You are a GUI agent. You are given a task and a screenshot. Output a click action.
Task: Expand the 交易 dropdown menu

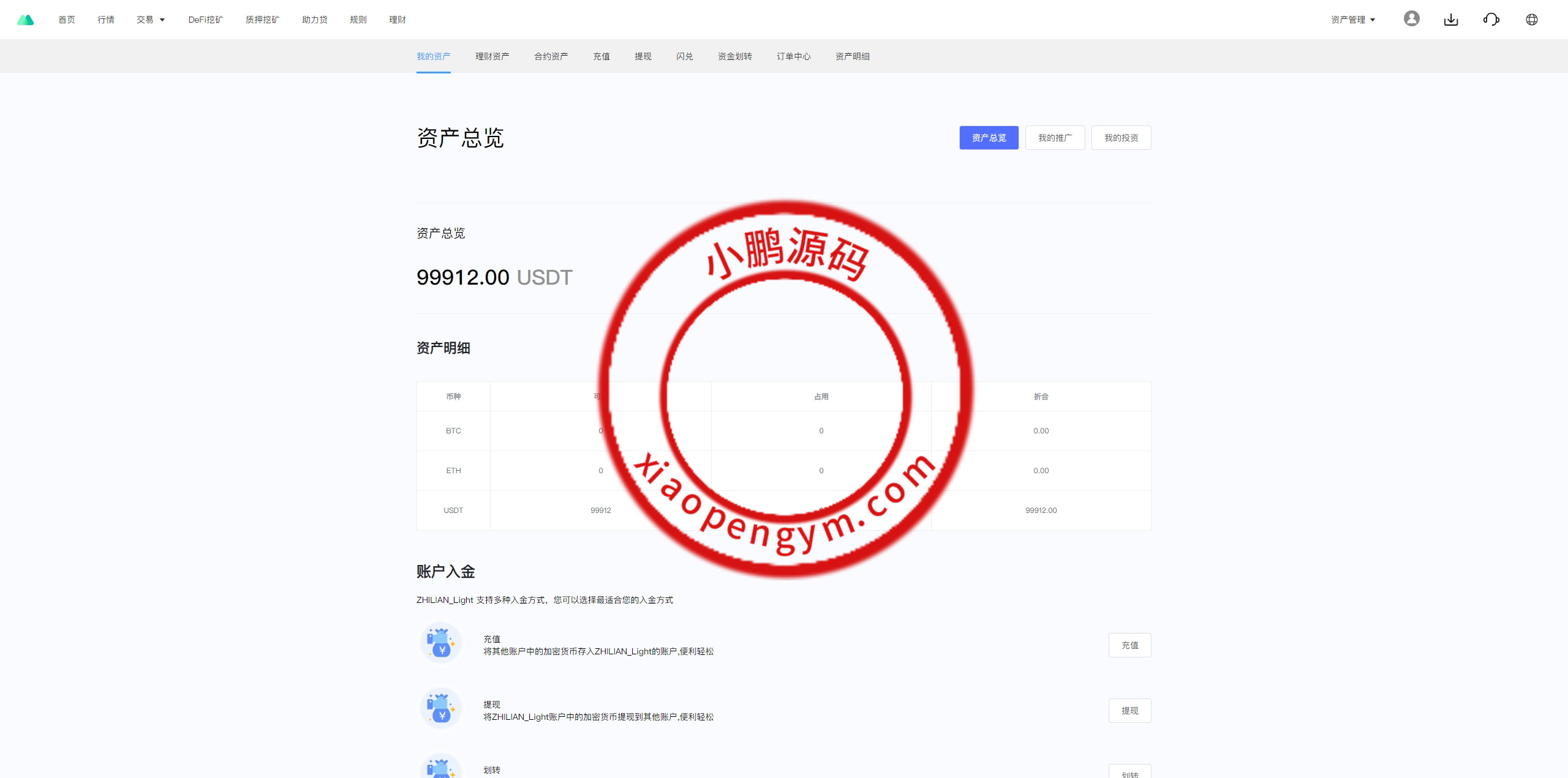click(151, 20)
